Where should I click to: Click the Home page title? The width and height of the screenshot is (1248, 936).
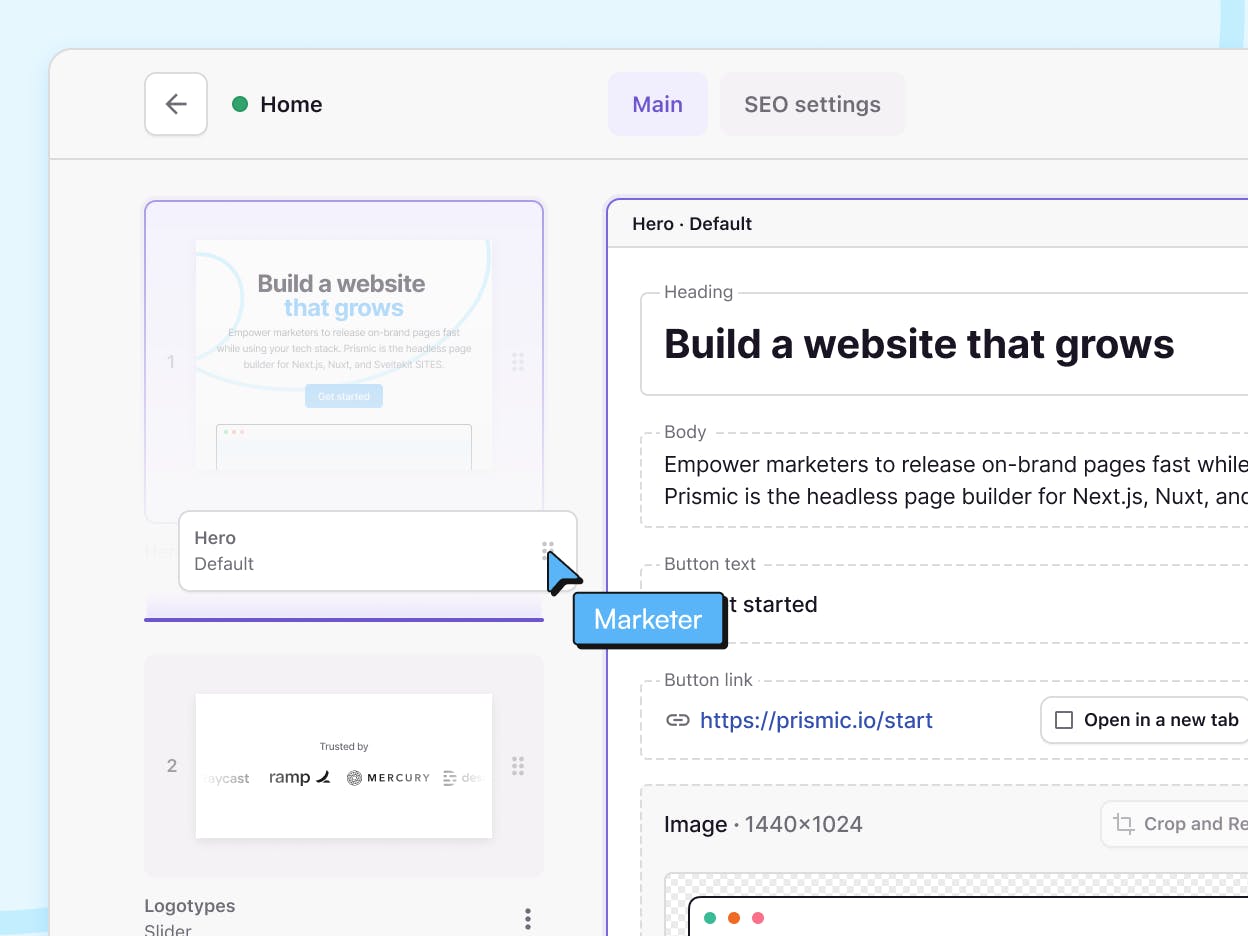291,104
